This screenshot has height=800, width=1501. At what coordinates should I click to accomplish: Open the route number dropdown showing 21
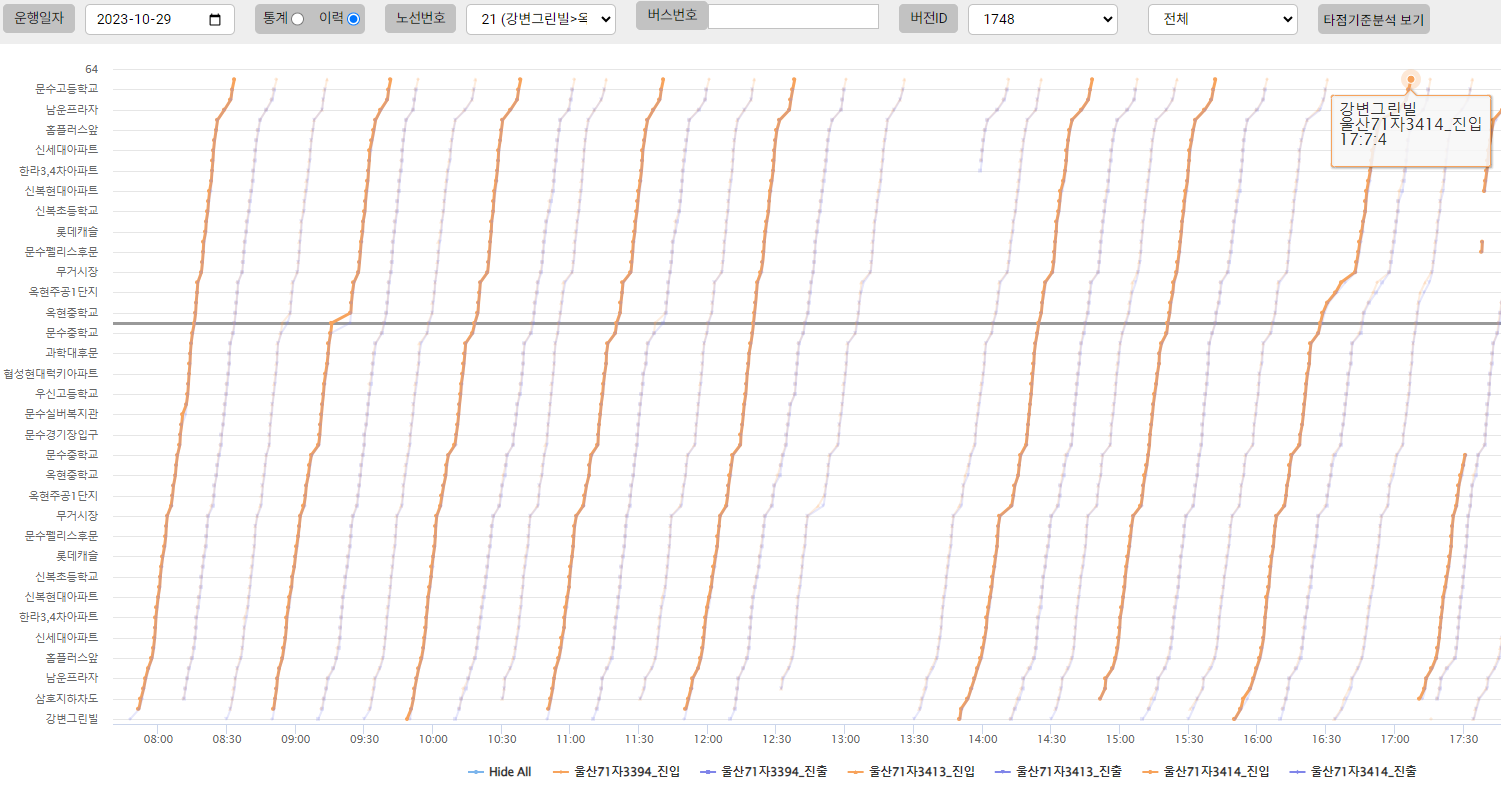point(540,19)
